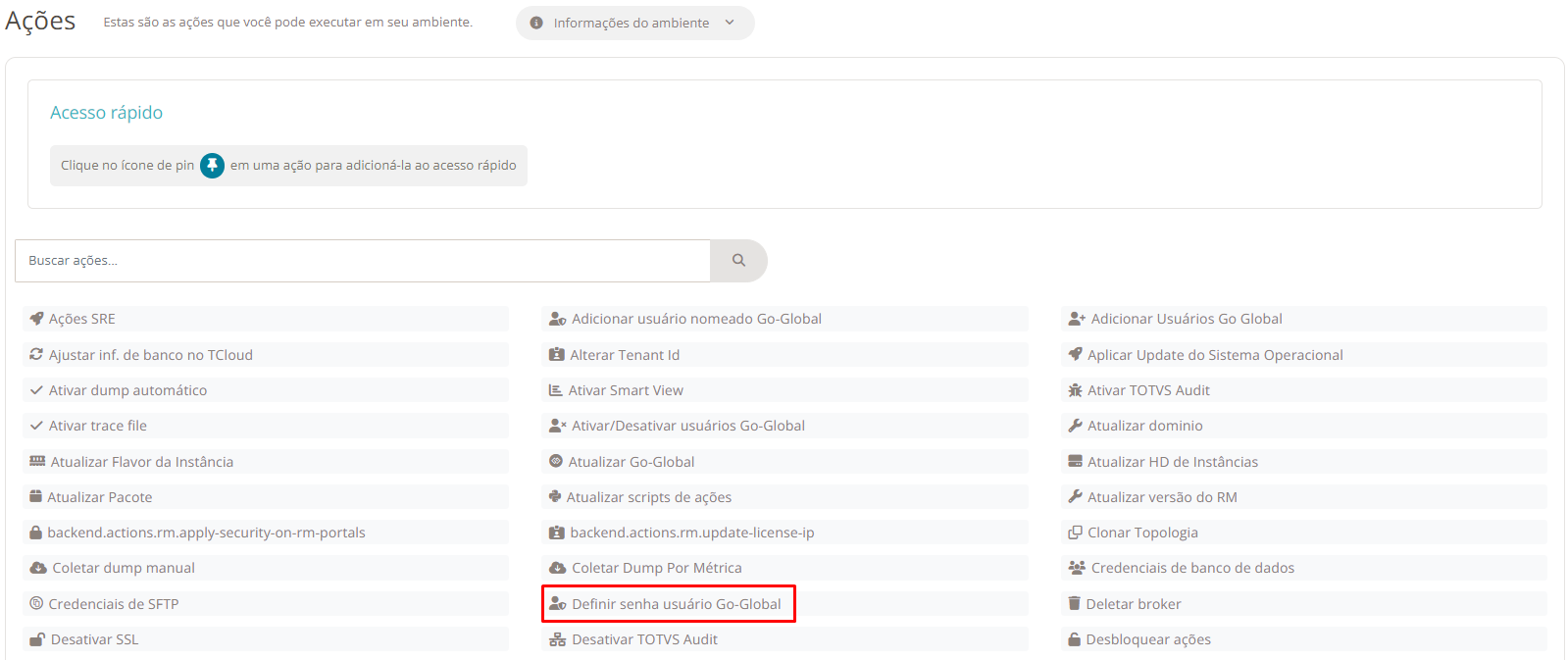Select the Ativar dump automático action
The width and height of the screenshot is (1568, 660).
[x=266, y=390]
